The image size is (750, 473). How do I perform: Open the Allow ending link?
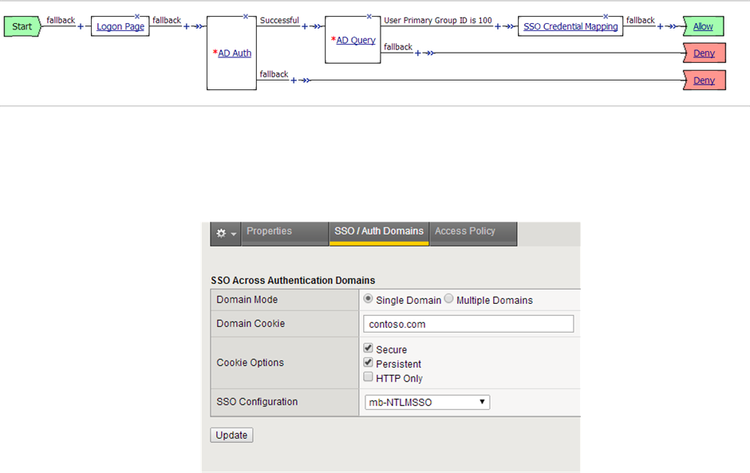(x=704, y=27)
